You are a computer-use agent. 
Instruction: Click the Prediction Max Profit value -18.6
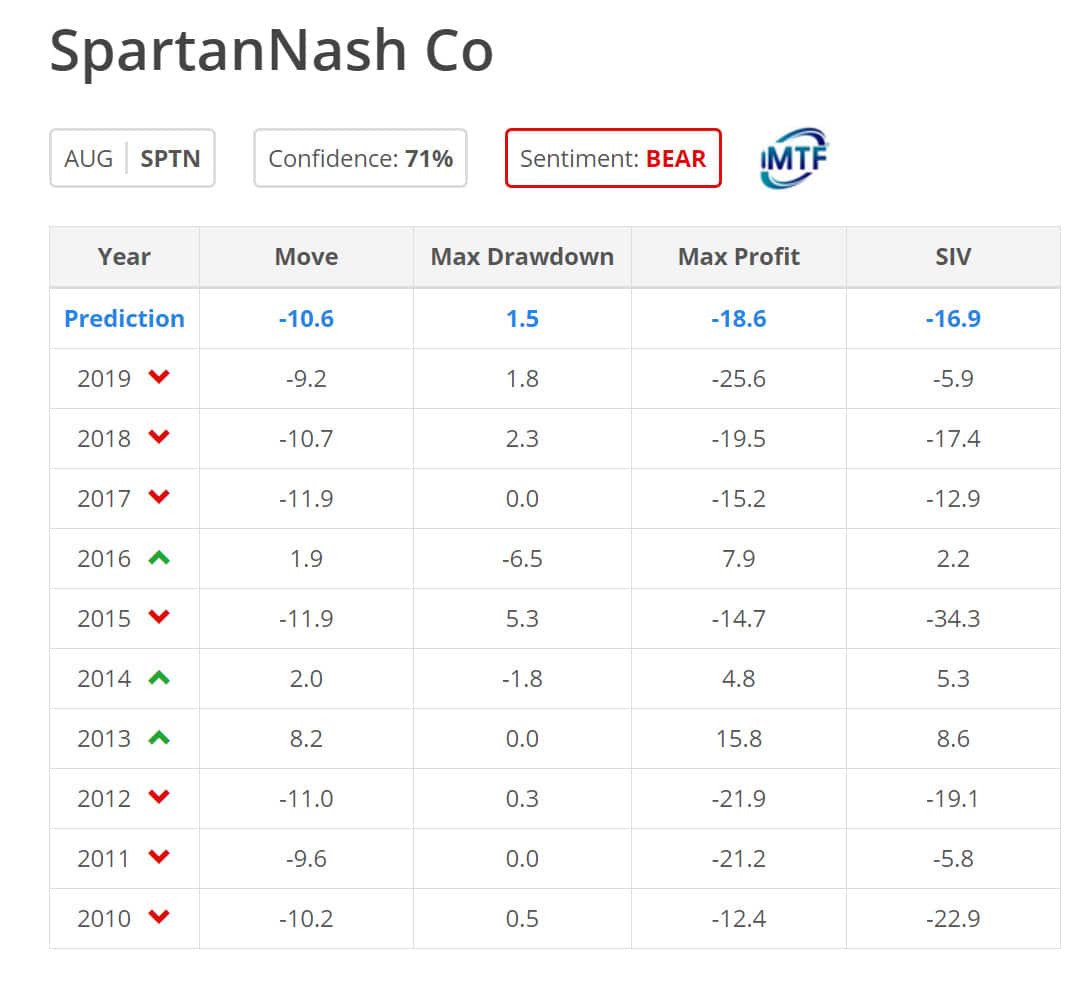coord(739,319)
